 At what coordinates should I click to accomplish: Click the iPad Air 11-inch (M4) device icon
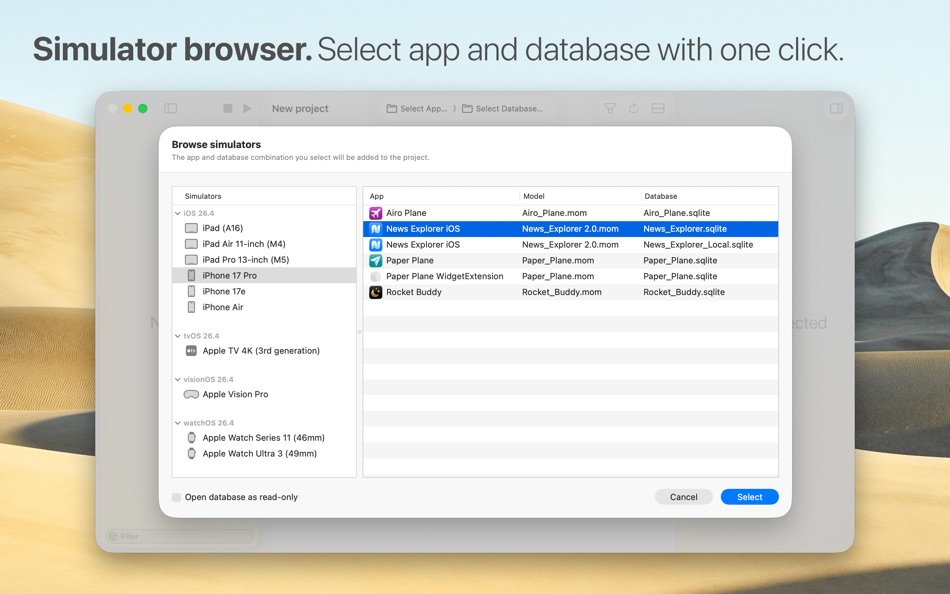click(191, 244)
